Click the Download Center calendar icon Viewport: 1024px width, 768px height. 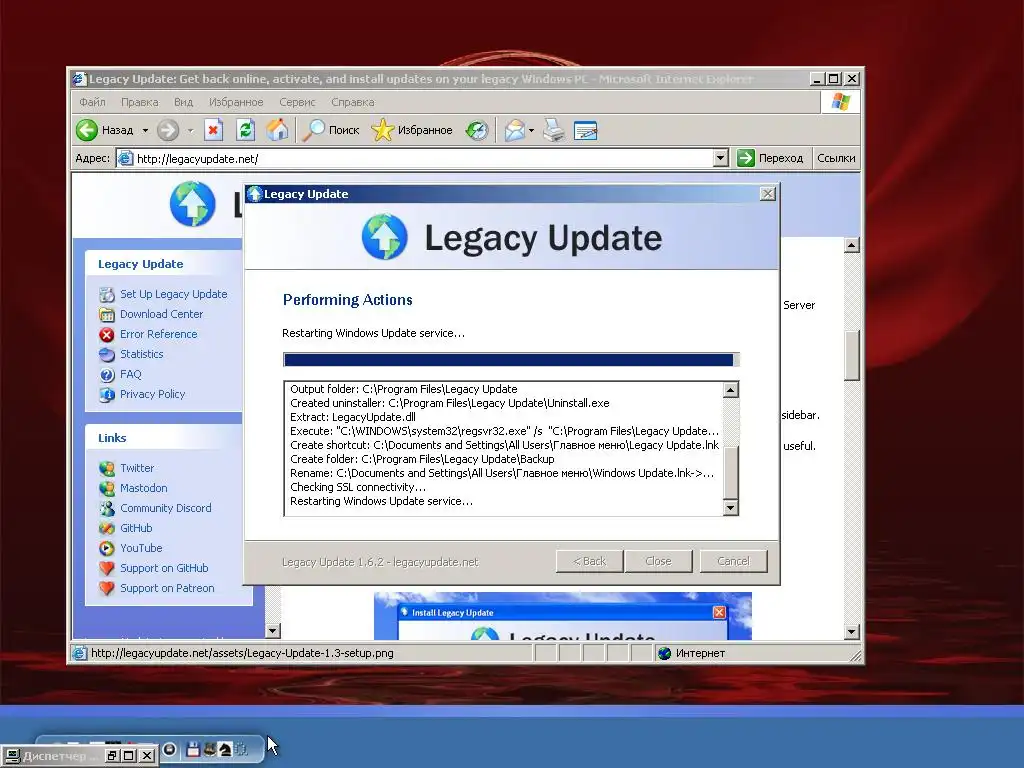[x=107, y=315]
